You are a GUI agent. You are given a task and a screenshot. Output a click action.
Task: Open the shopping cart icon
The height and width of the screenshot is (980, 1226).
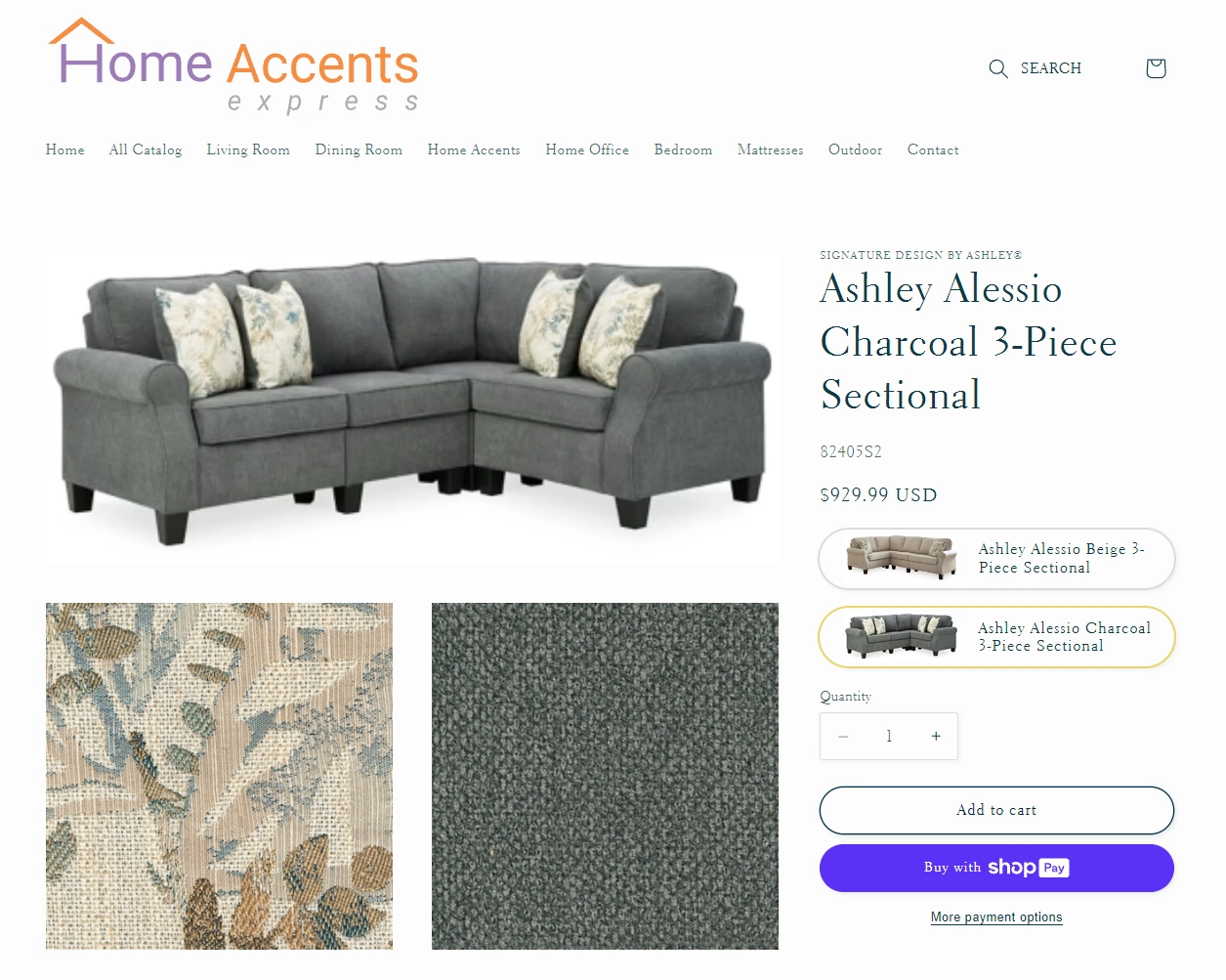(1156, 68)
